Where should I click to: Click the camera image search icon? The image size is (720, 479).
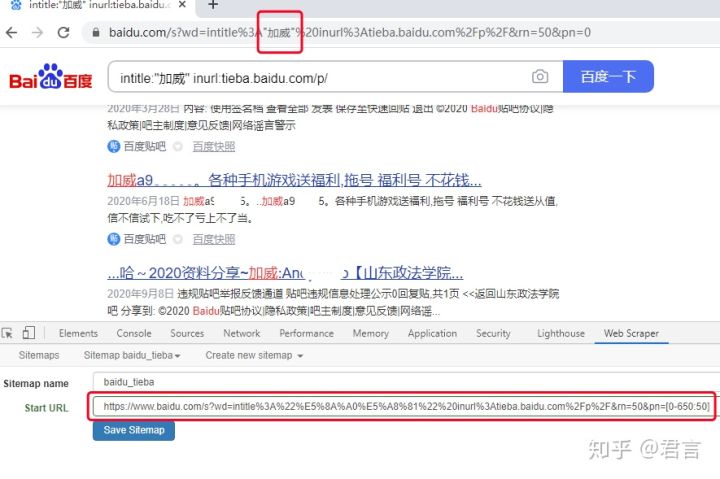click(x=540, y=76)
